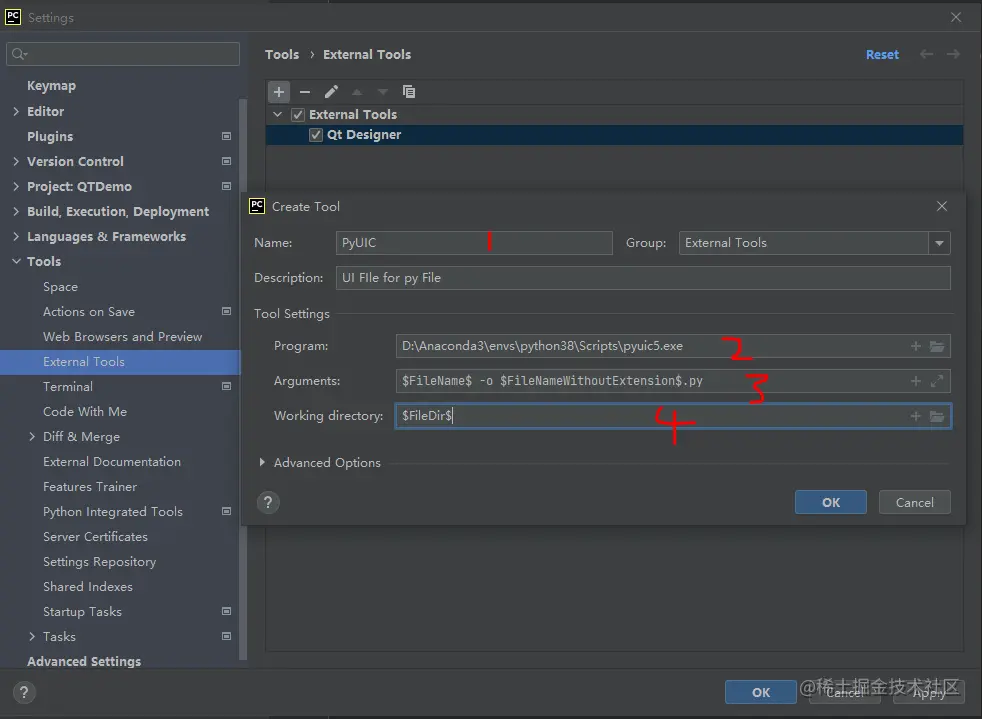Expand the Build, Execution, Deployment node
This screenshot has height=719, width=982.
point(16,211)
